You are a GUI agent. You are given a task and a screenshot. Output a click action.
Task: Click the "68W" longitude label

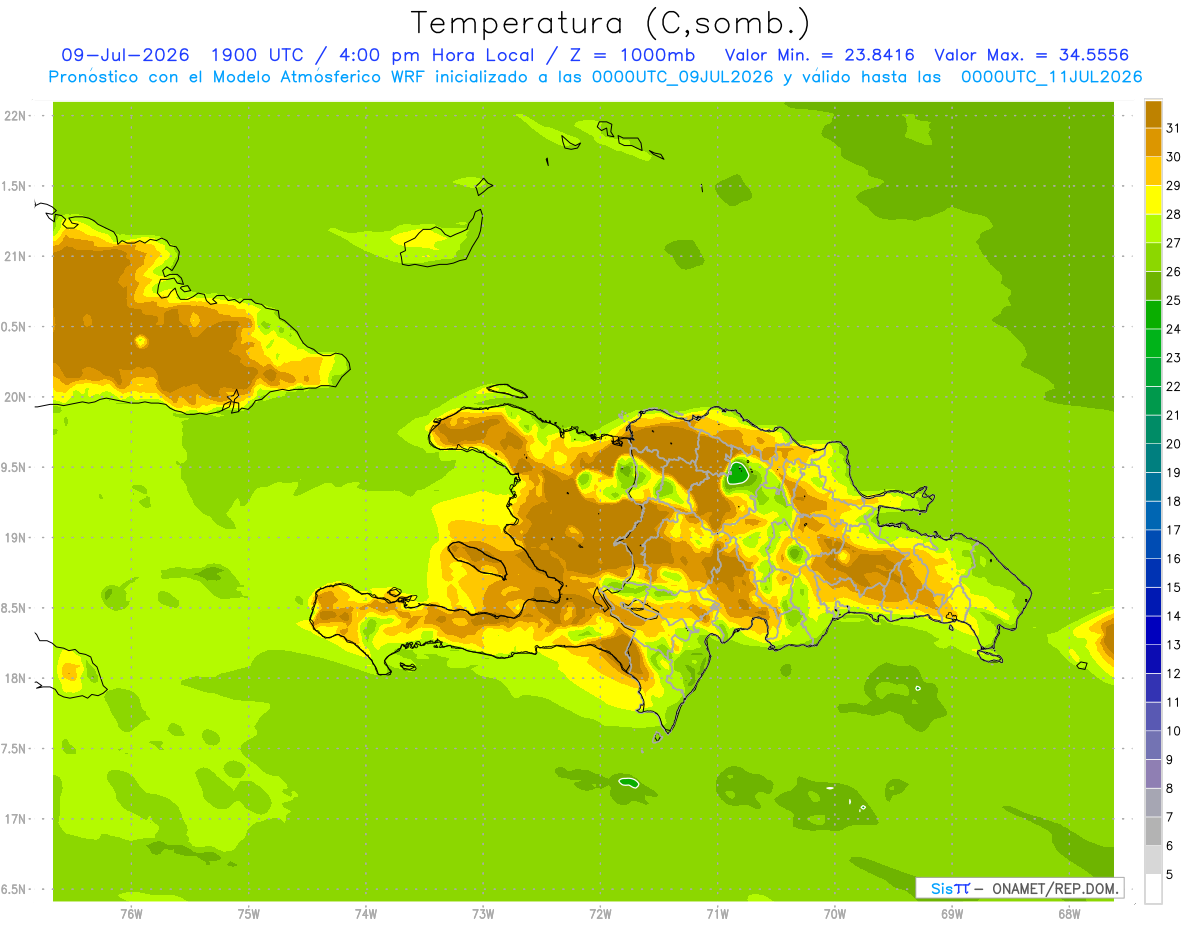(x=1069, y=914)
